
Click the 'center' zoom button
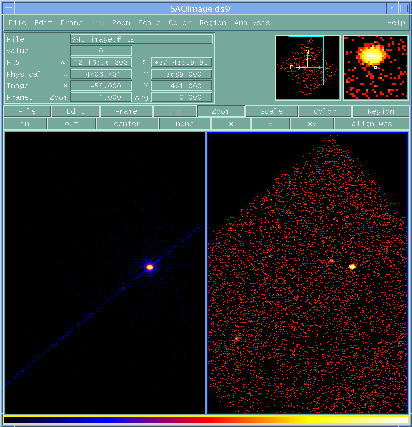pyautogui.click(x=127, y=124)
